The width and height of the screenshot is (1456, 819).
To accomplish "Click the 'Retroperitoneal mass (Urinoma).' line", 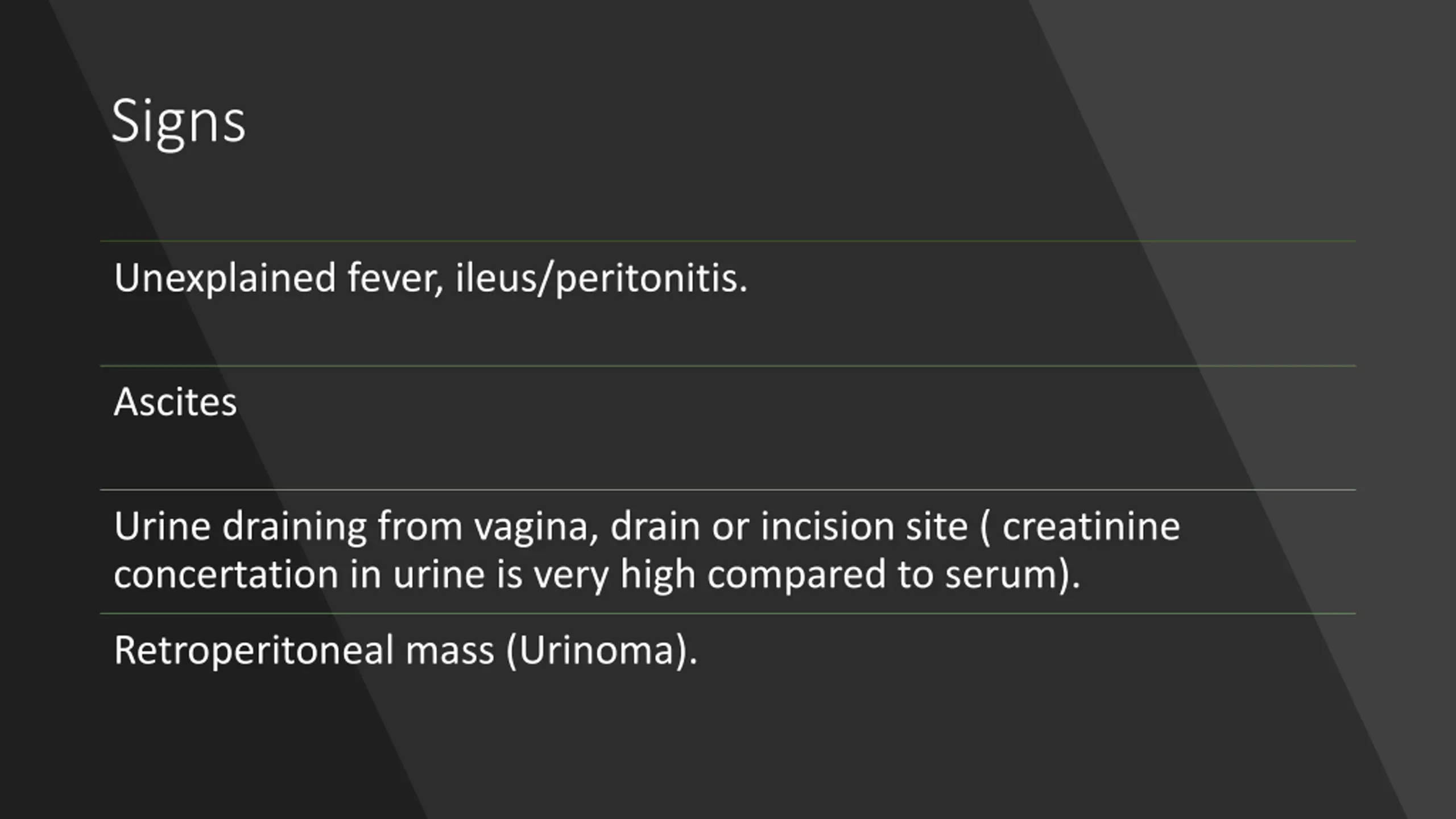I will (x=406, y=650).
